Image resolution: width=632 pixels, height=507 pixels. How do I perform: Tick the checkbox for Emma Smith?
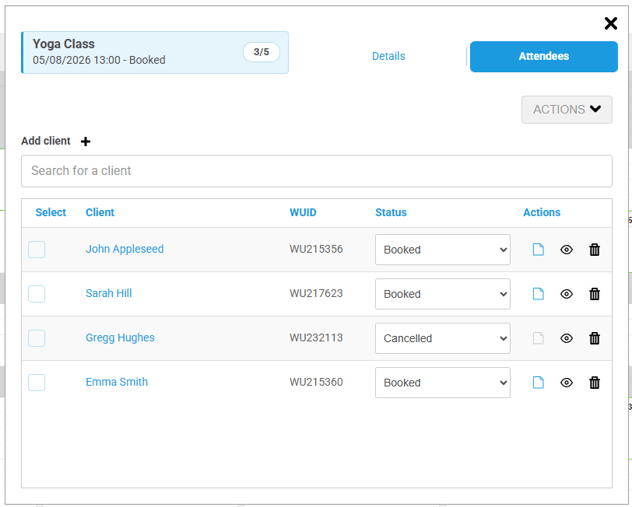(37, 382)
